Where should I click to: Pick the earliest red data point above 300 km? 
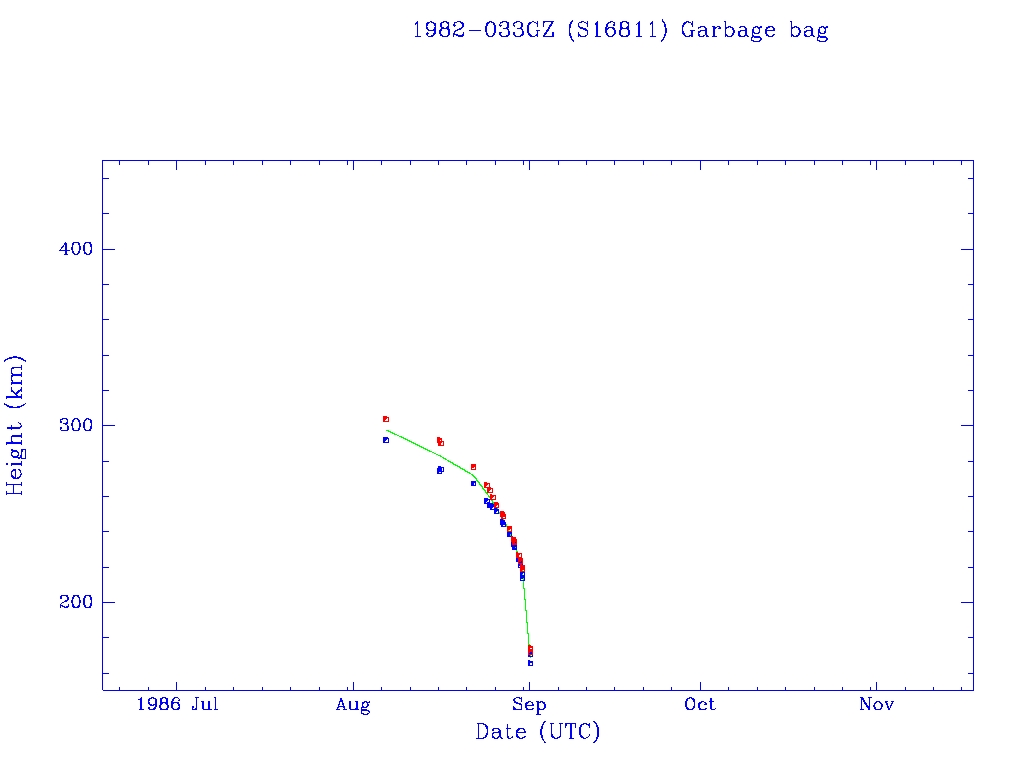coord(385,419)
